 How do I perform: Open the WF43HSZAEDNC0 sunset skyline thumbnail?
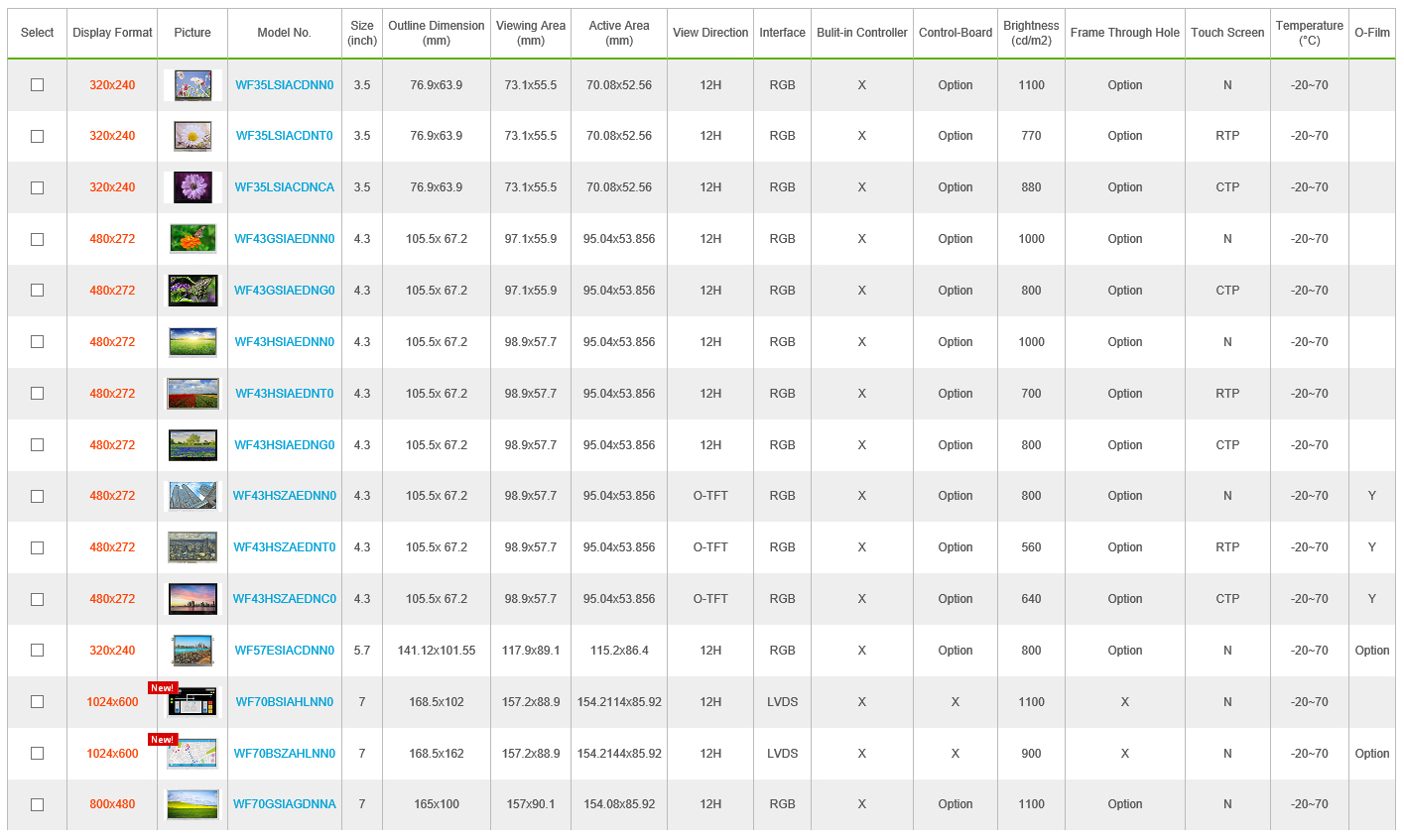click(192, 599)
